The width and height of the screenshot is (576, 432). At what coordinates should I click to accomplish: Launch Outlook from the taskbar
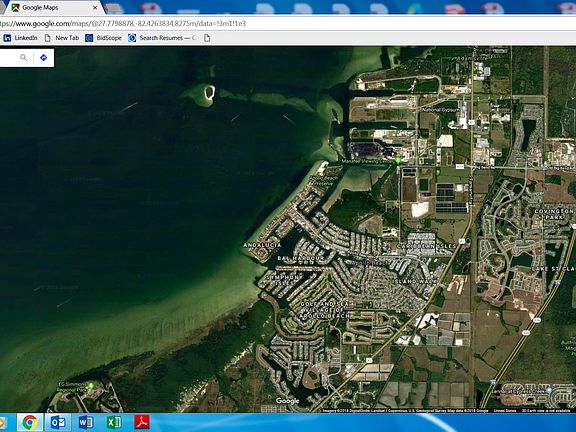pos(58,422)
